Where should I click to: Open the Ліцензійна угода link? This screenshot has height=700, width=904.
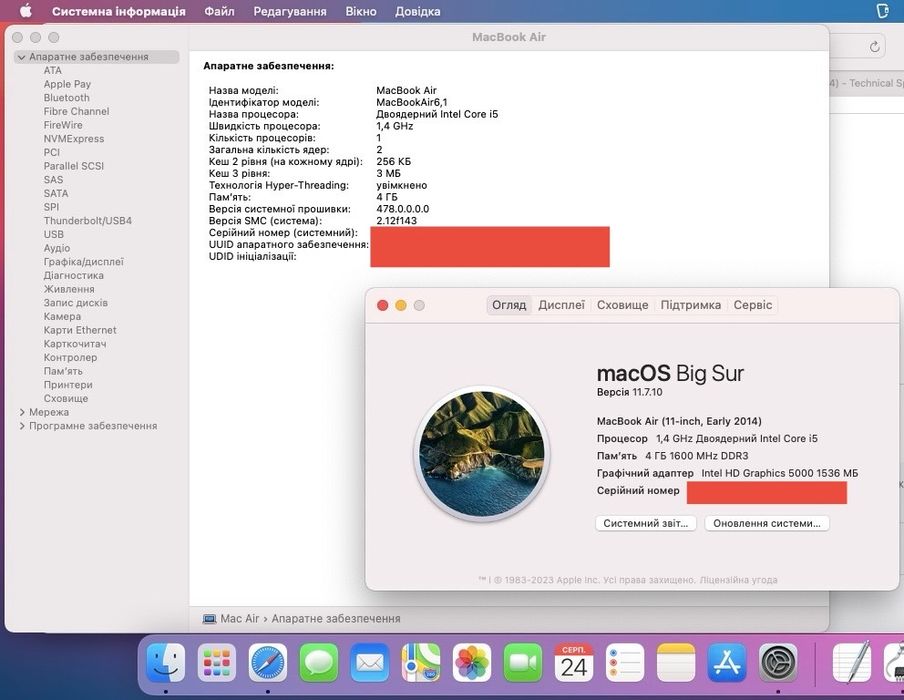pos(739,580)
